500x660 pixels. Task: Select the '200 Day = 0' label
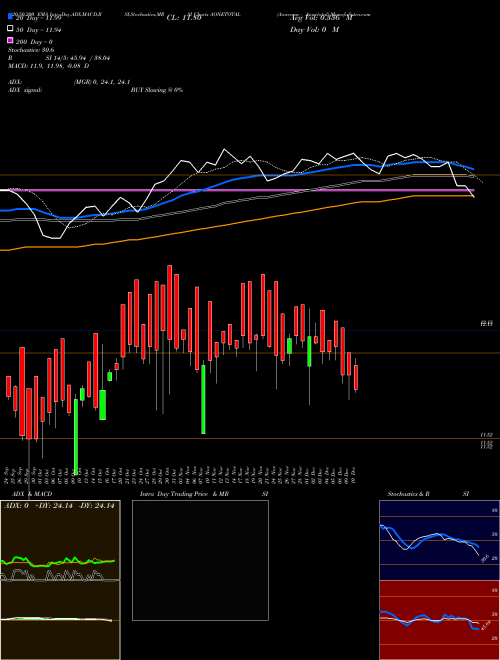[x=35, y=42]
